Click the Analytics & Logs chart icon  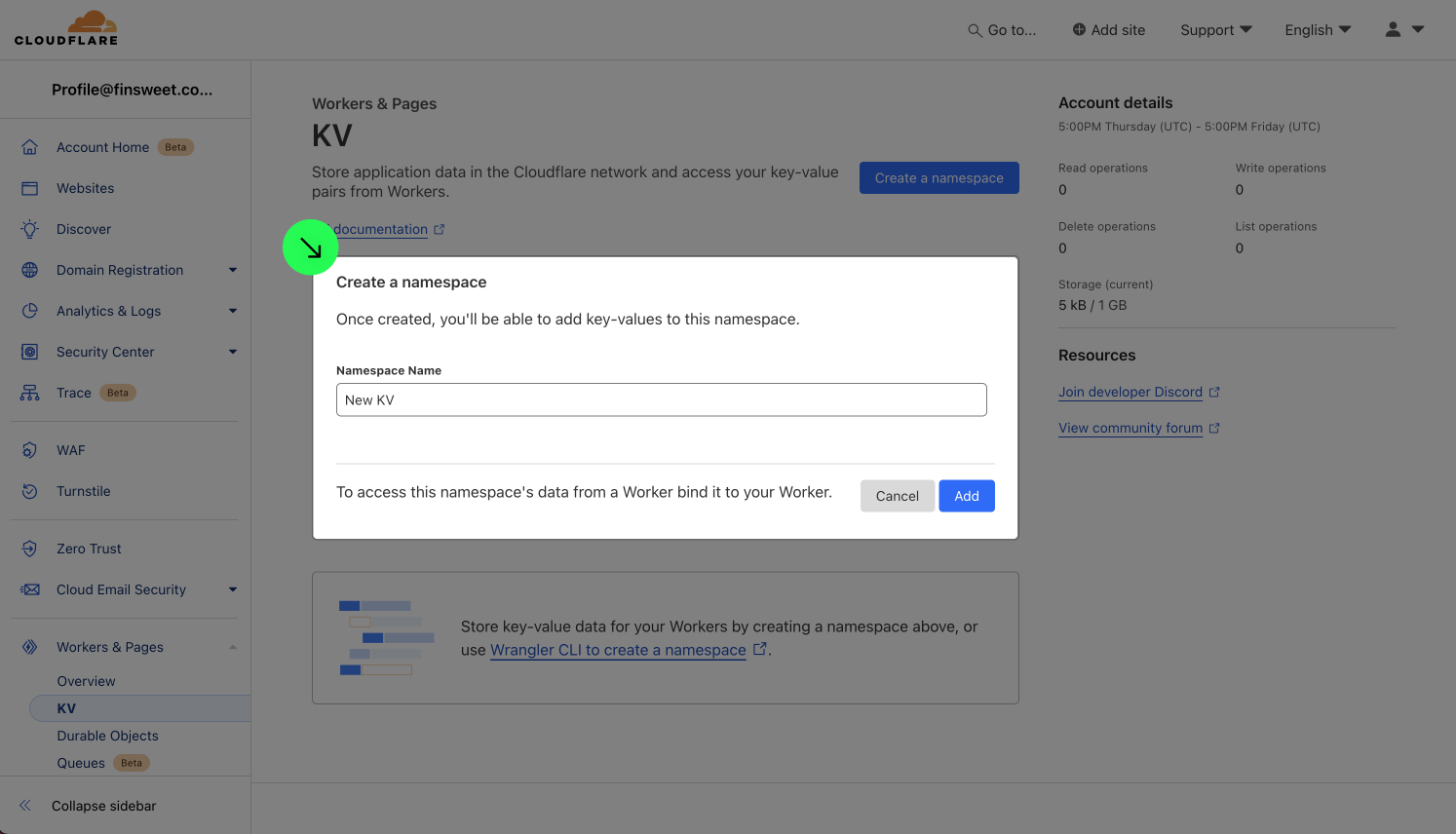[30, 311]
